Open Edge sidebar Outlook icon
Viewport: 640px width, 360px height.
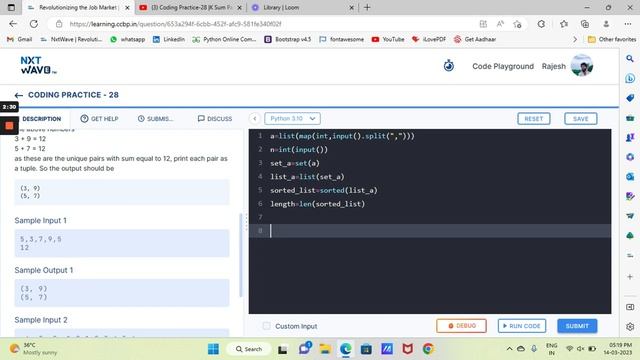coord(630,176)
